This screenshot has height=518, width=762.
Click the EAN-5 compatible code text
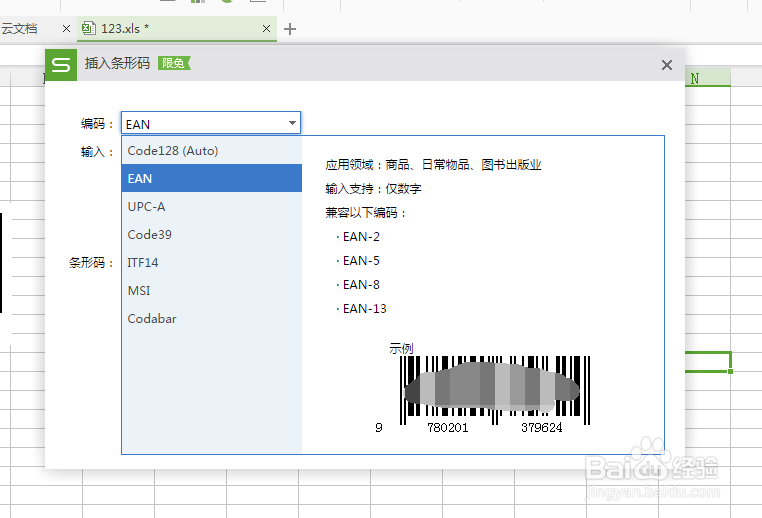pos(361,260)
